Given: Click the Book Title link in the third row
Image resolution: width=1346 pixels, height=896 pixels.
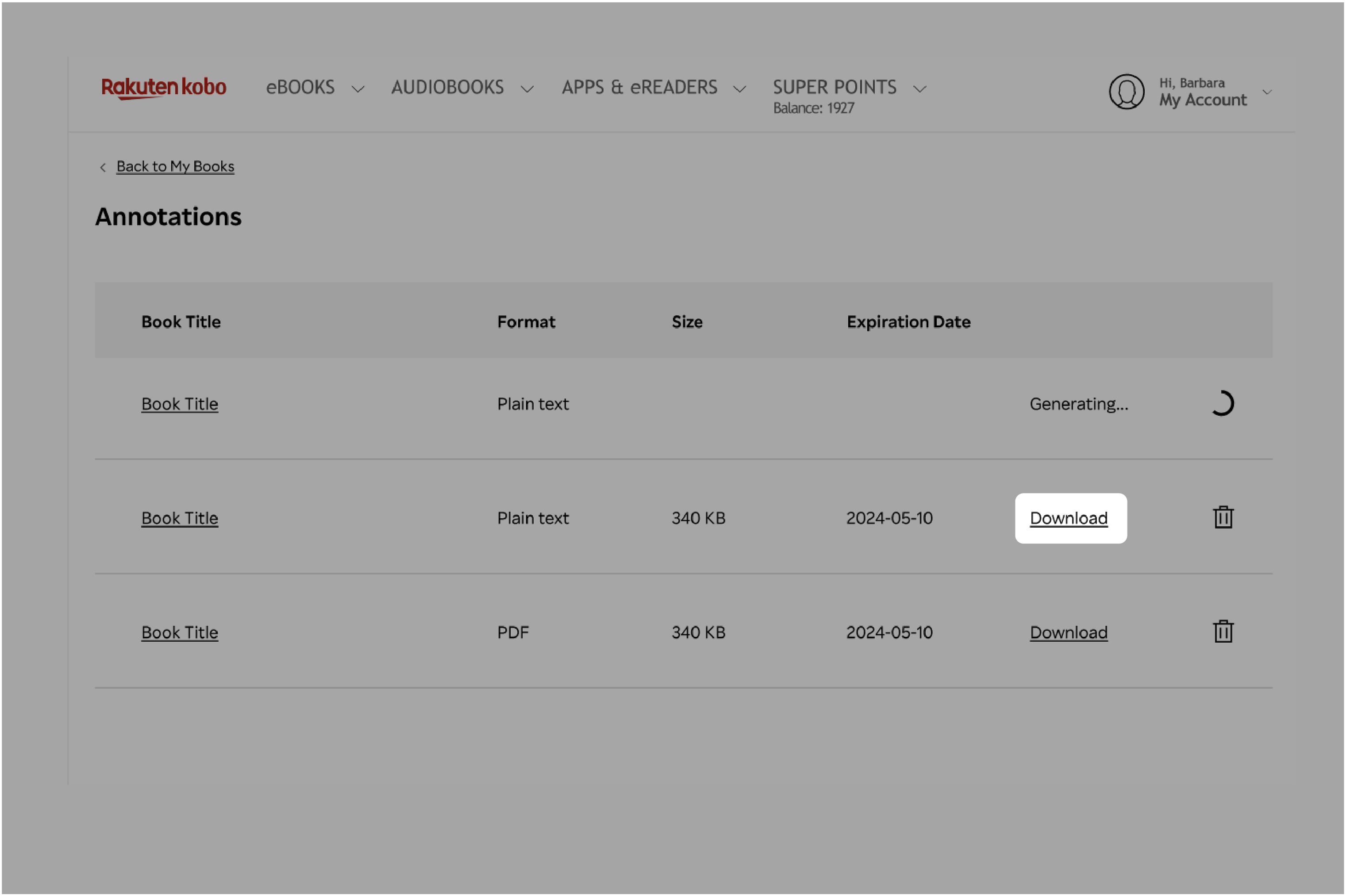Looking at the screenshot, I should point(180,631).
